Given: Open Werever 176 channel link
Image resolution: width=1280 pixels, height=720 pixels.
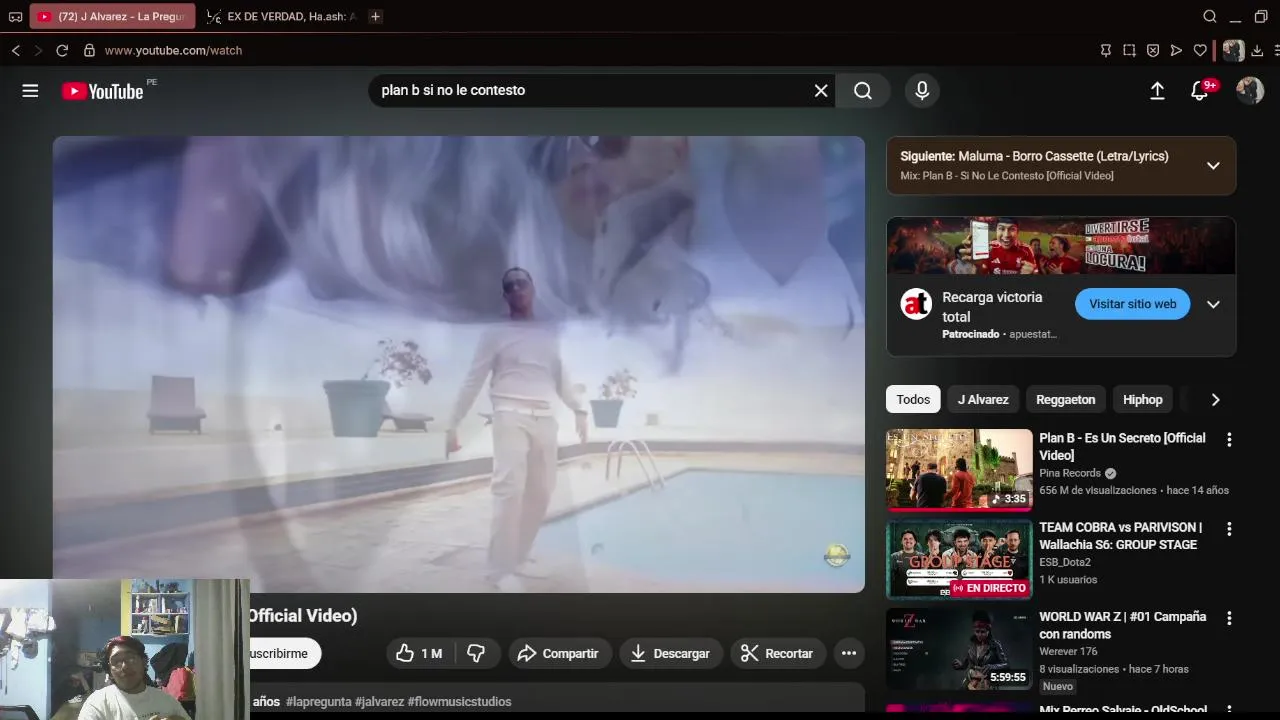Looking at the screenshot, I should (1068, 652).
